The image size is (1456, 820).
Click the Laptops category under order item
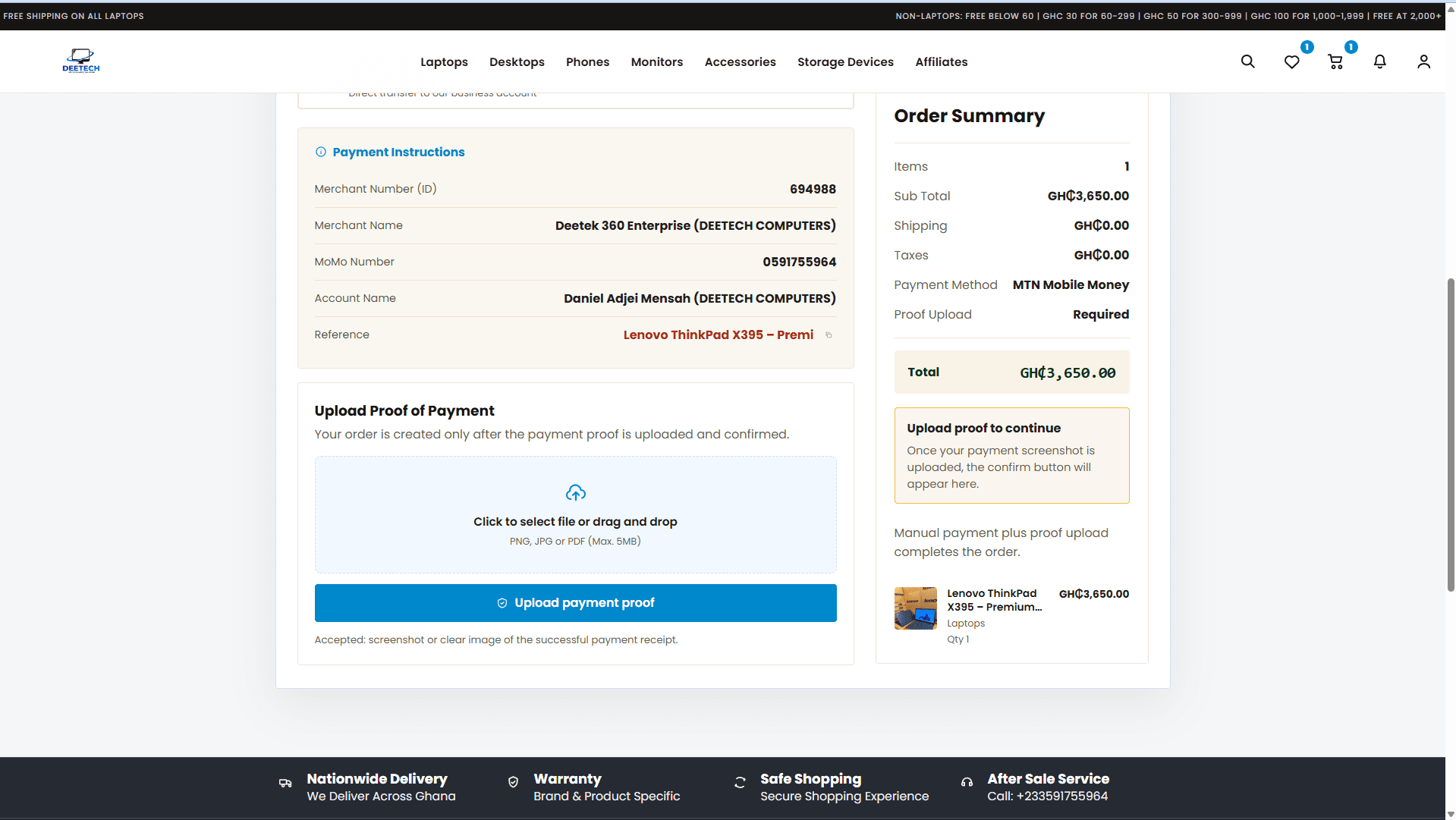point(966,624)
